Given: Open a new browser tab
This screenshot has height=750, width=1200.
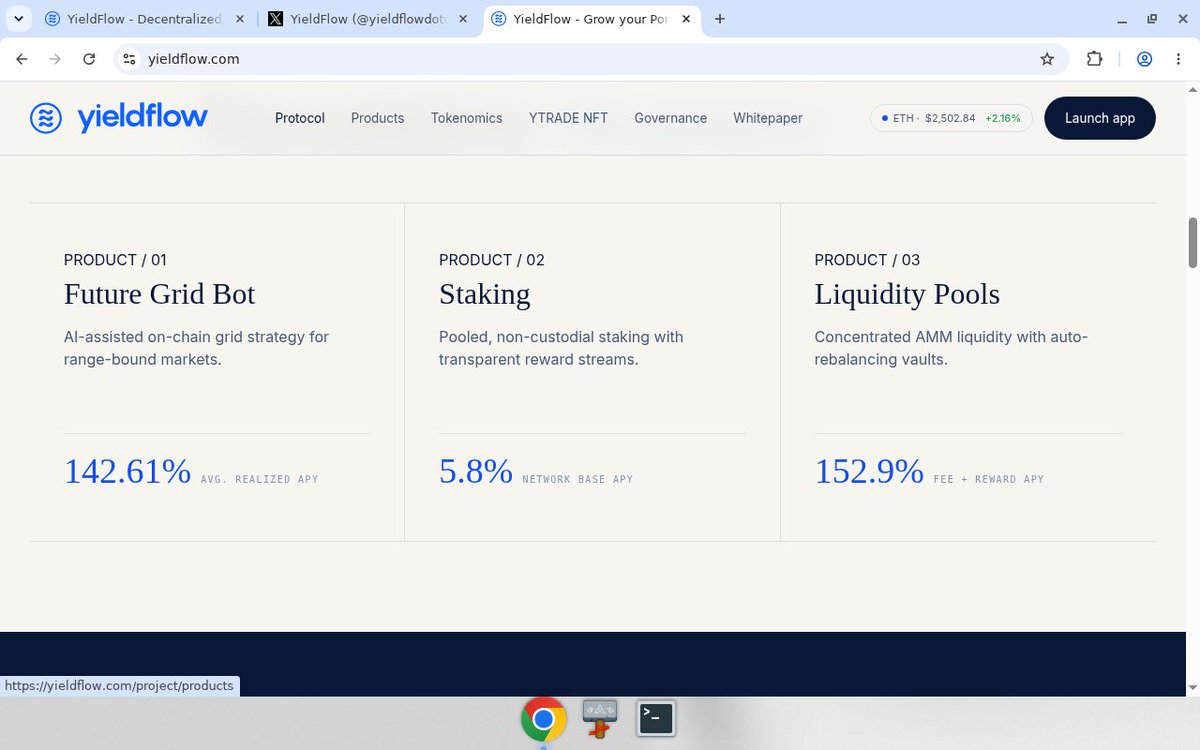Looking at the screenshot, I should pos(720,19).
